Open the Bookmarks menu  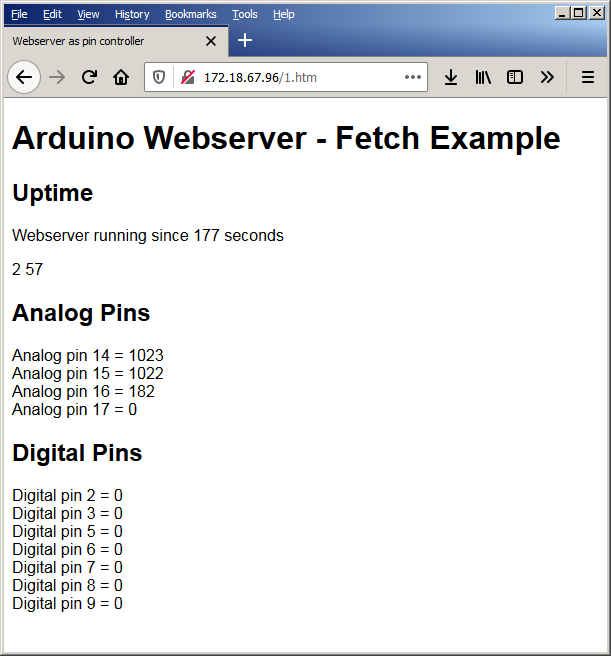coord(190,14)
